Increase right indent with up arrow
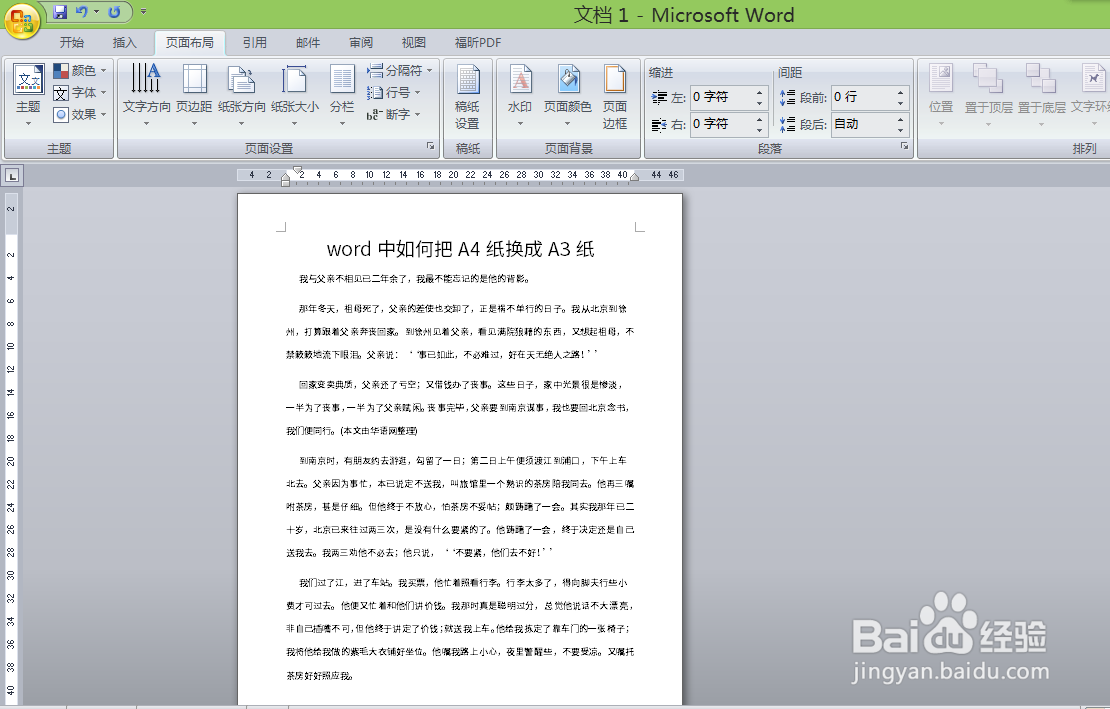This screenshot has width=1110, height=709. pos(760,118)
